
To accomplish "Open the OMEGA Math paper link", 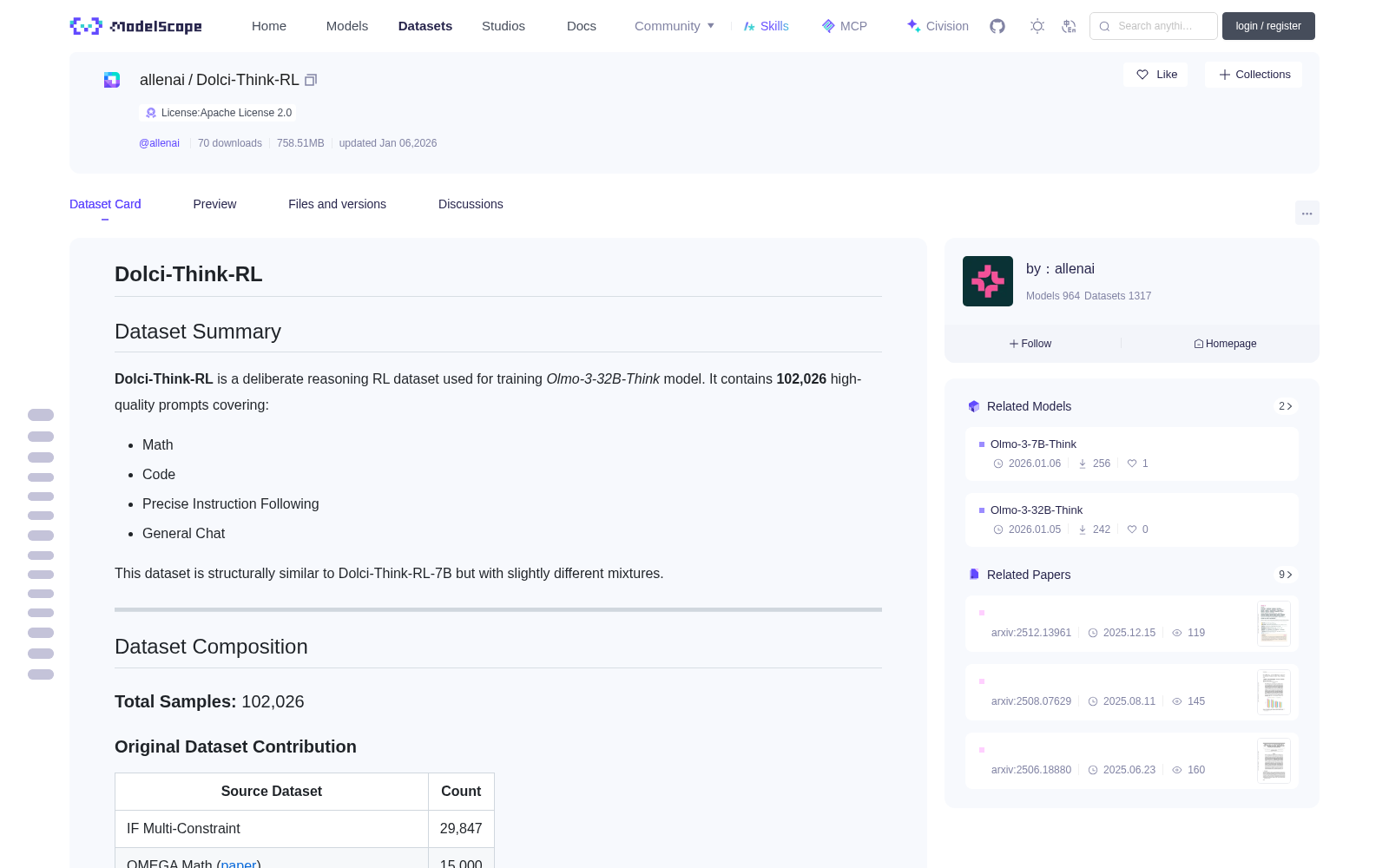I will pyautogui.click(x=239, y=864).
